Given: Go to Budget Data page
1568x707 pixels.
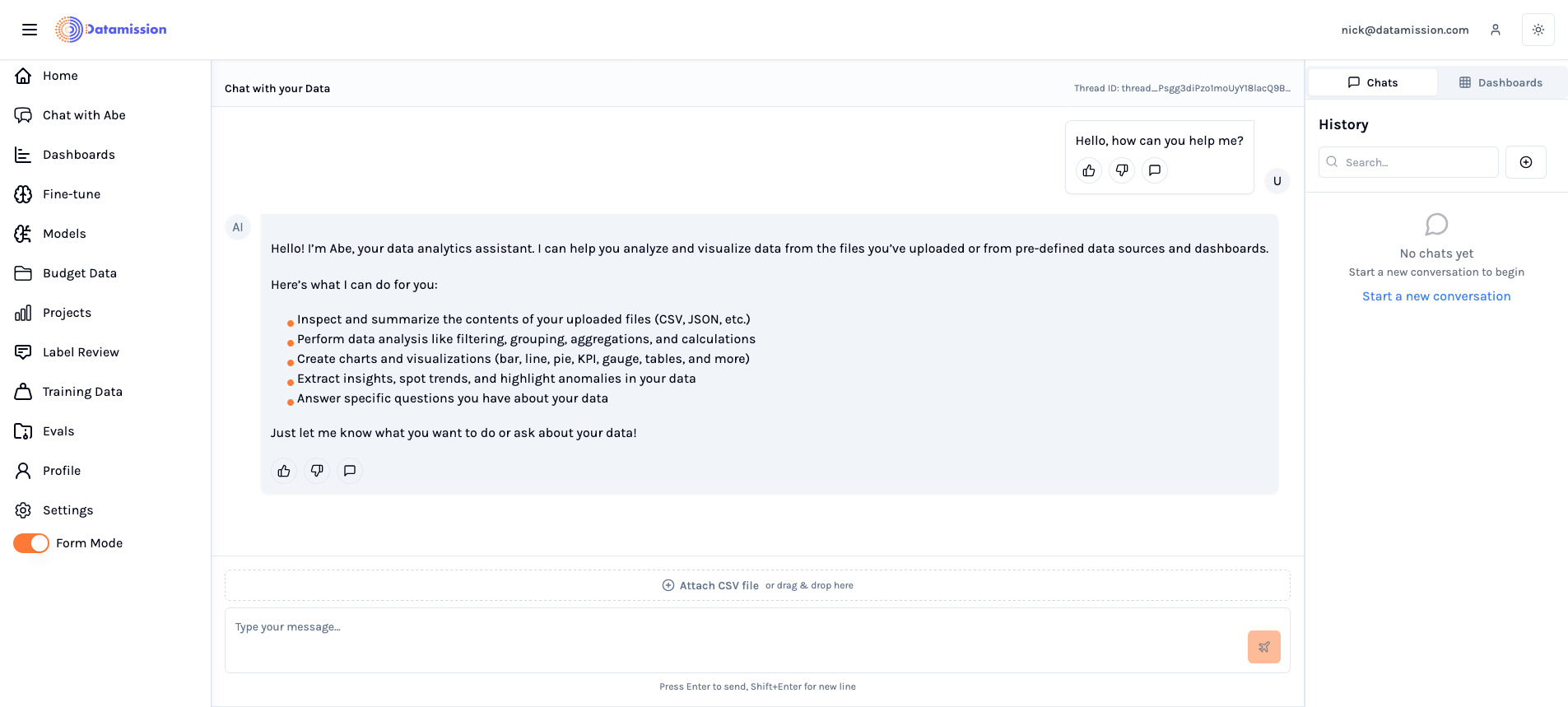Looking at the screenshot, I should click(x=80, y=273).
